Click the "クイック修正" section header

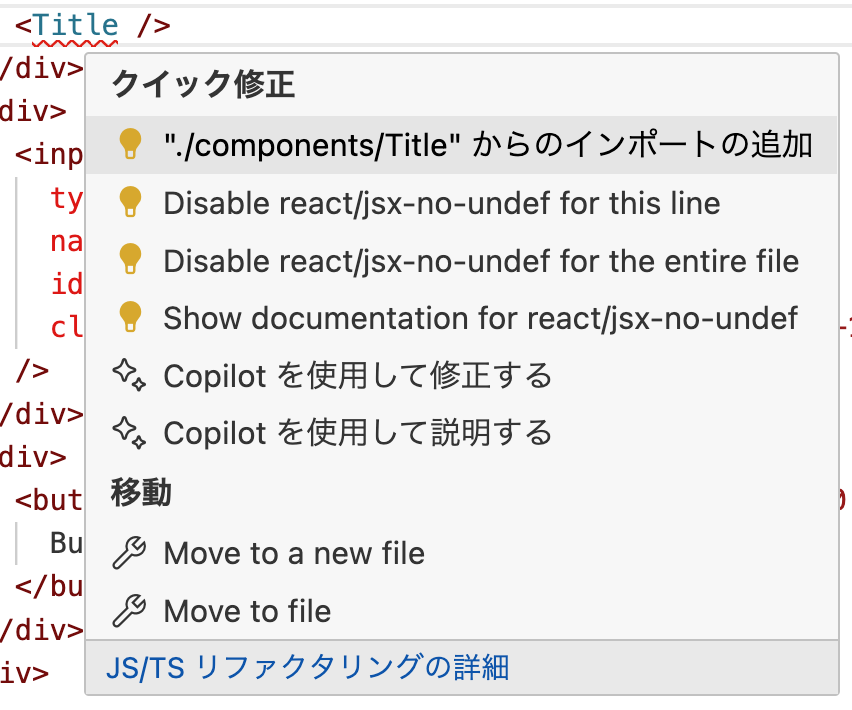[x=203, y=86]
